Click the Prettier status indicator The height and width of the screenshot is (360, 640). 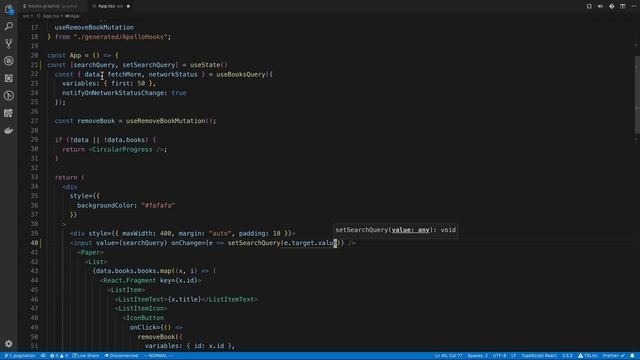613,356
